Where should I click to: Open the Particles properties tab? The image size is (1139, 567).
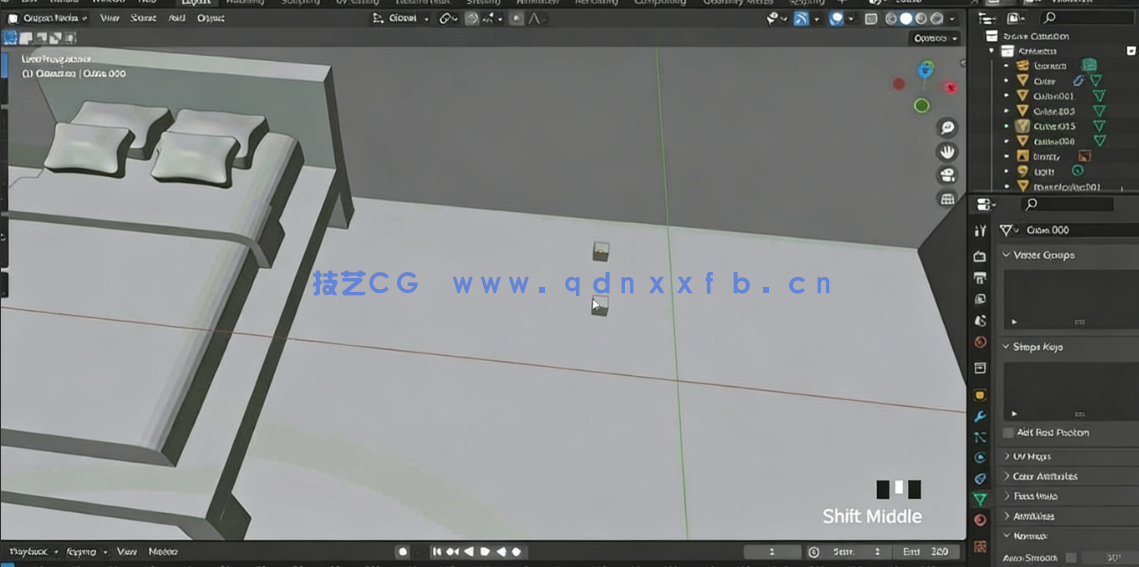click(980, 437)
